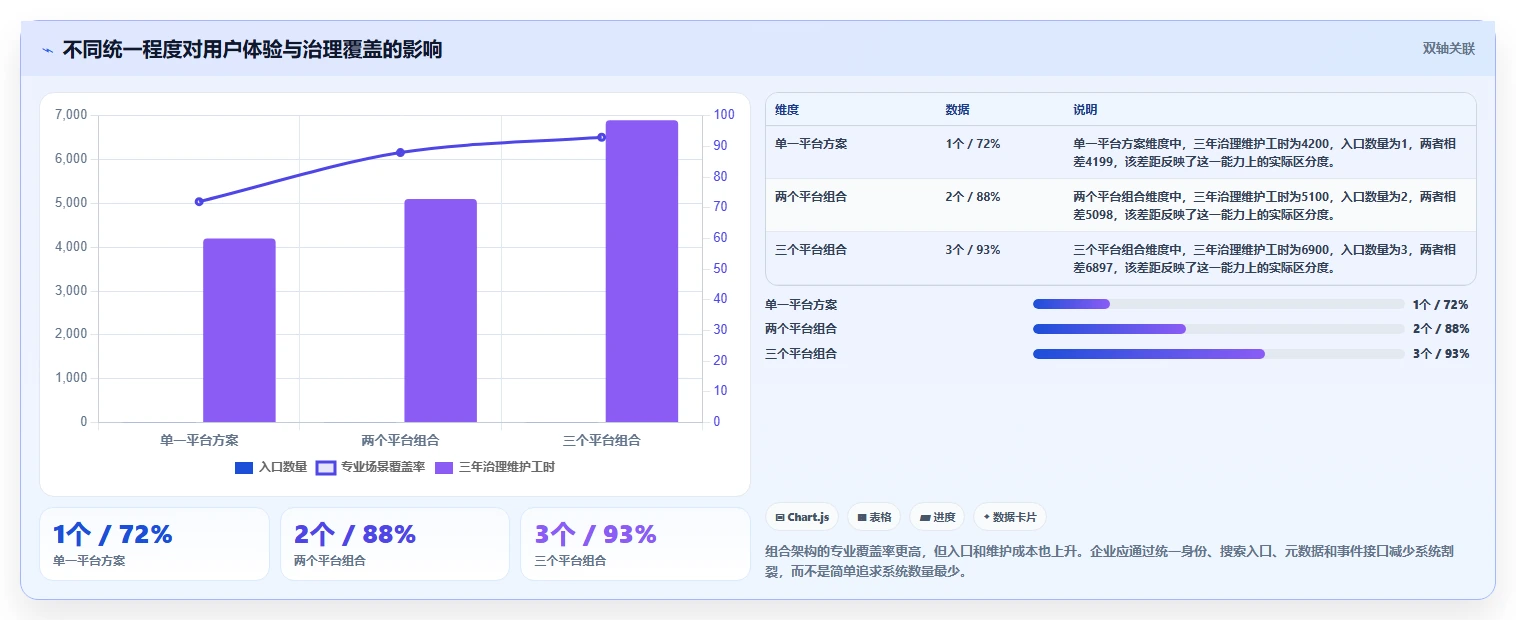Click the Chart.js tag
1516x620 pixels.
[x=802, y=517]
